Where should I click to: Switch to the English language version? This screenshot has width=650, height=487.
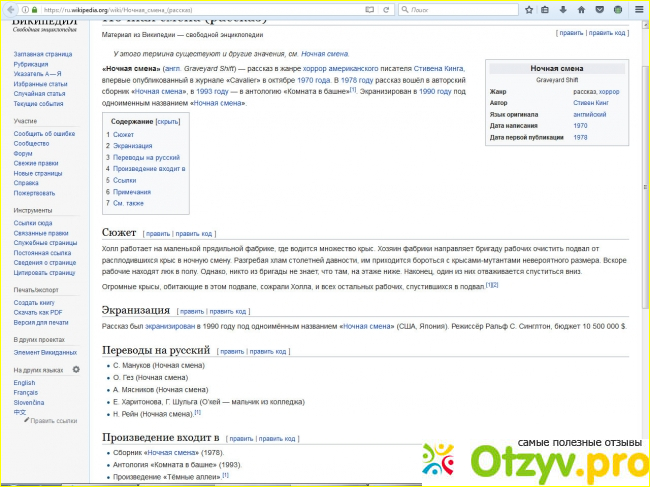coord(24,383)
